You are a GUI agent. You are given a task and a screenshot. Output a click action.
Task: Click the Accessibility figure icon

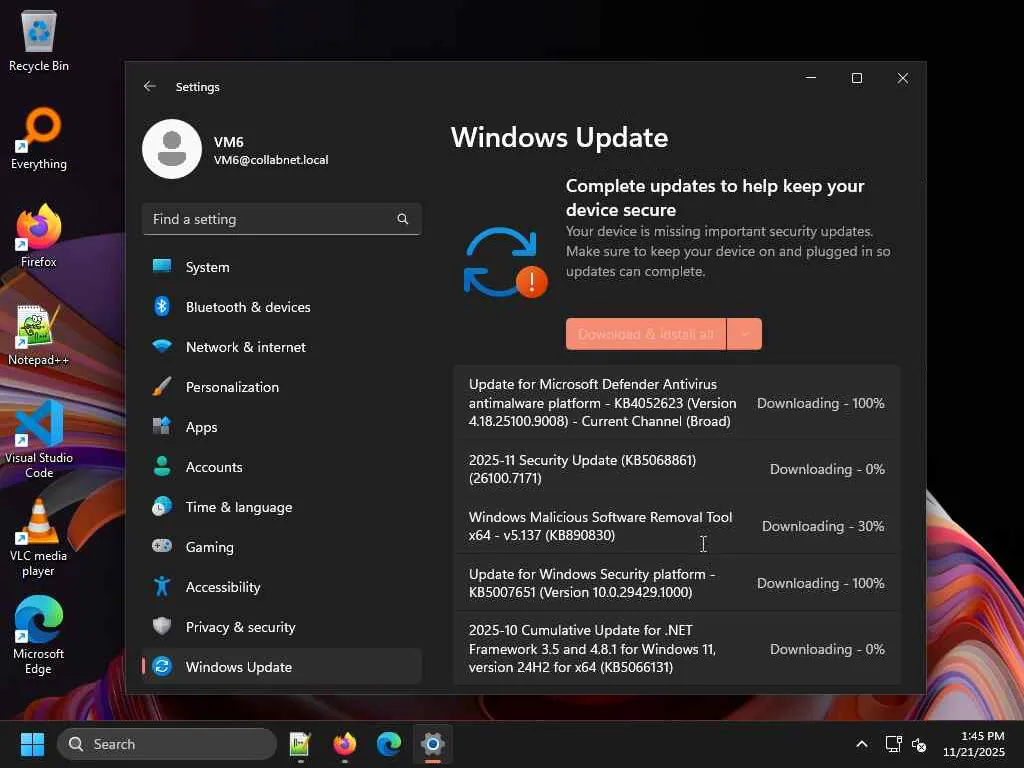(162, 586)
